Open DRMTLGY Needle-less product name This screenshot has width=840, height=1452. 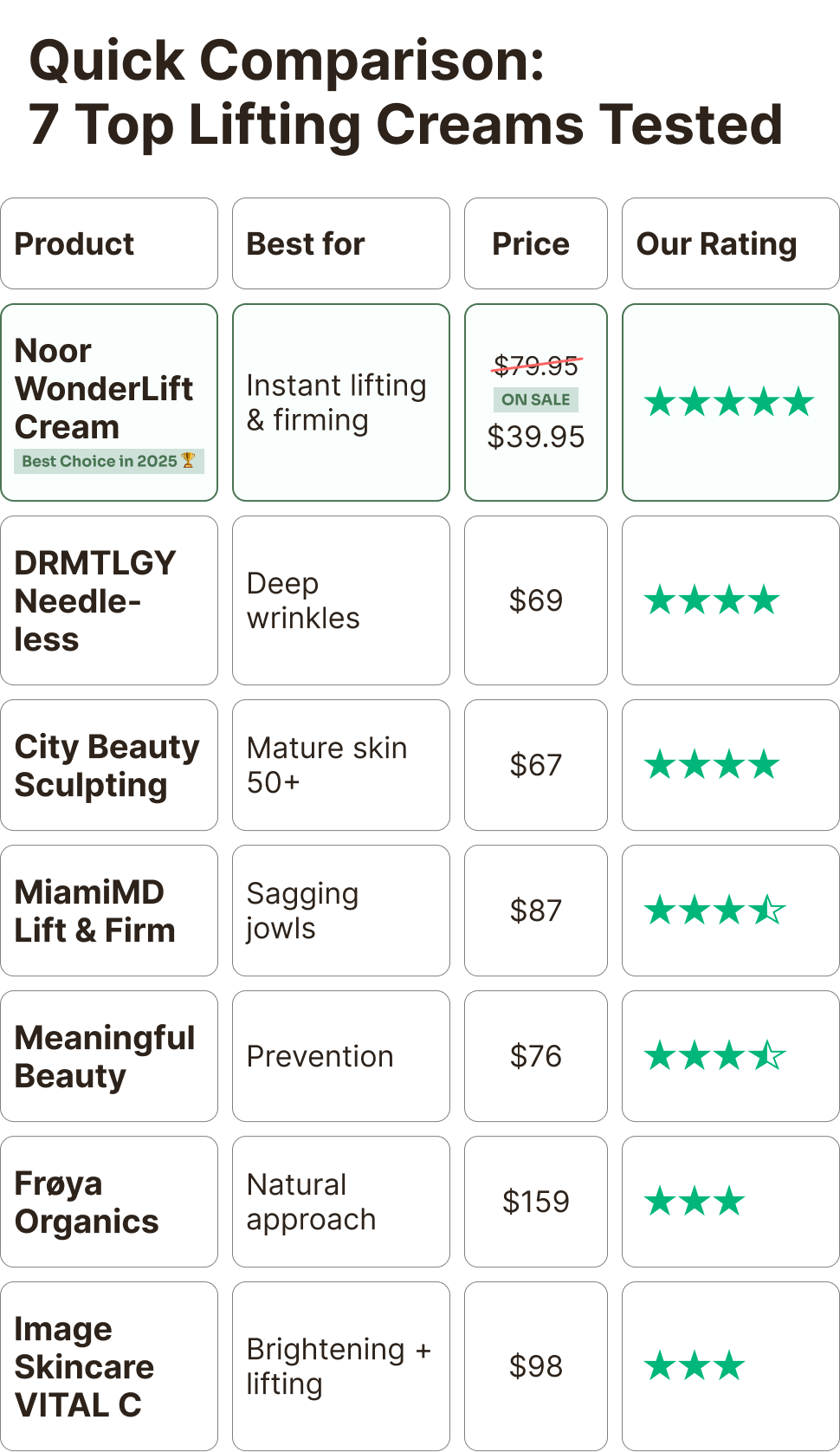[95, 600]
